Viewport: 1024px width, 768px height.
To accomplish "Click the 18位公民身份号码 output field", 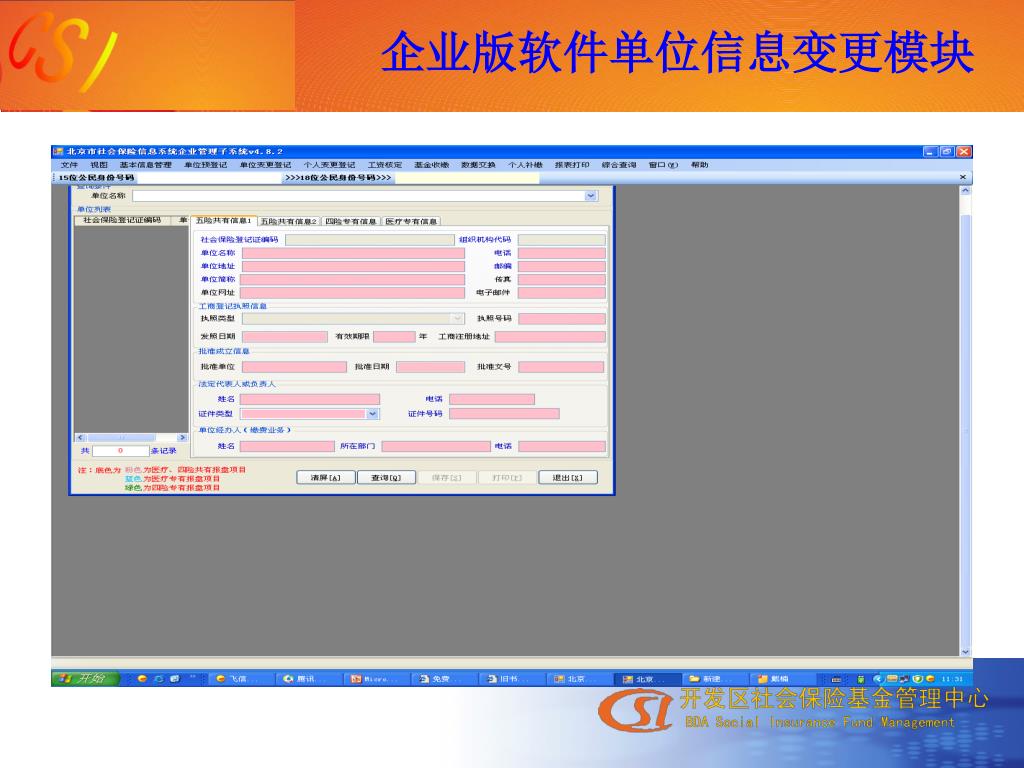I will (x=467, y=178).
